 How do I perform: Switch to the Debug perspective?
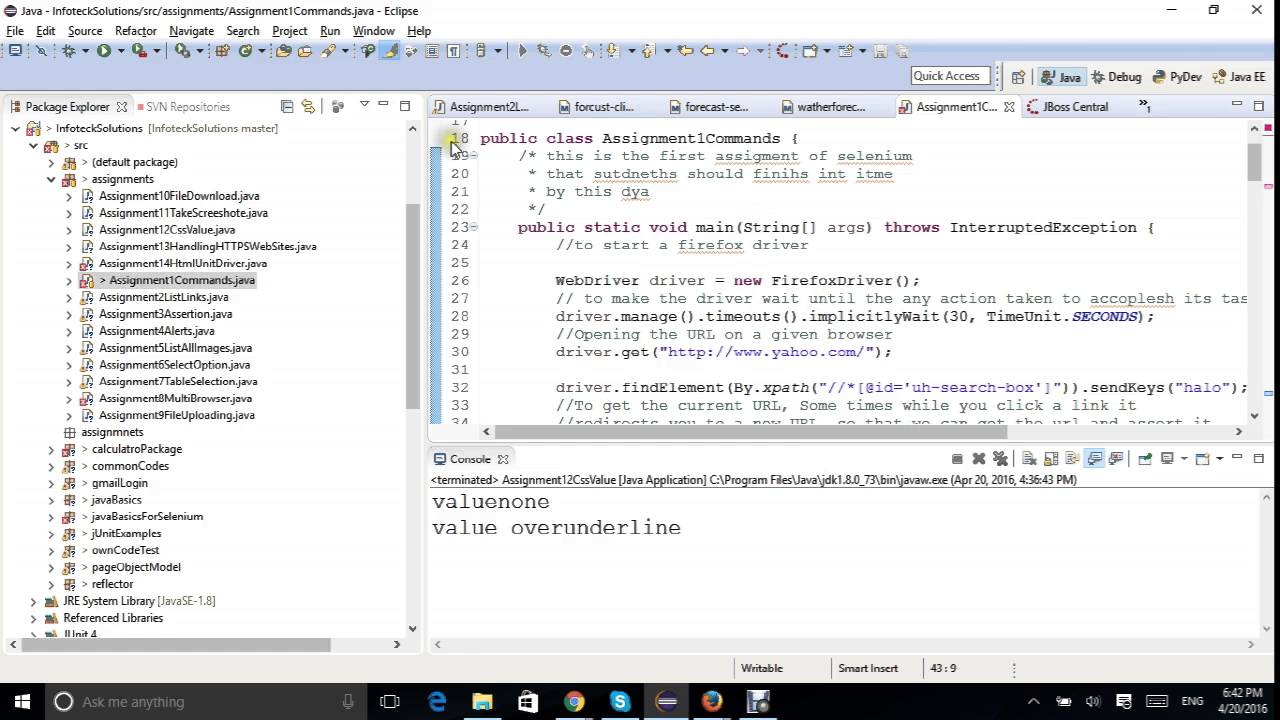tap(1117, 77)
